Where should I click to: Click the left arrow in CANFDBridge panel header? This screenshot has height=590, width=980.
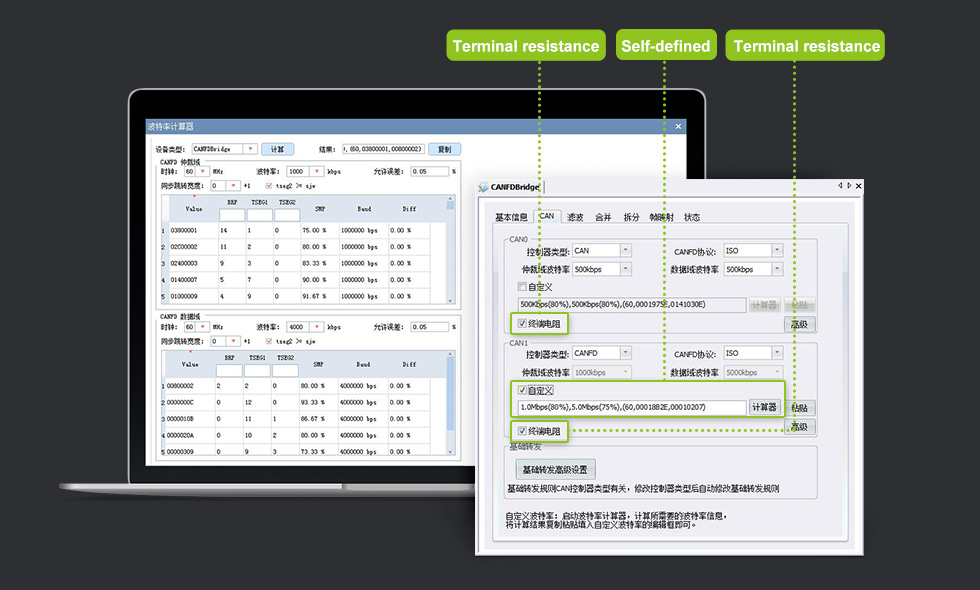coord(840,186)
